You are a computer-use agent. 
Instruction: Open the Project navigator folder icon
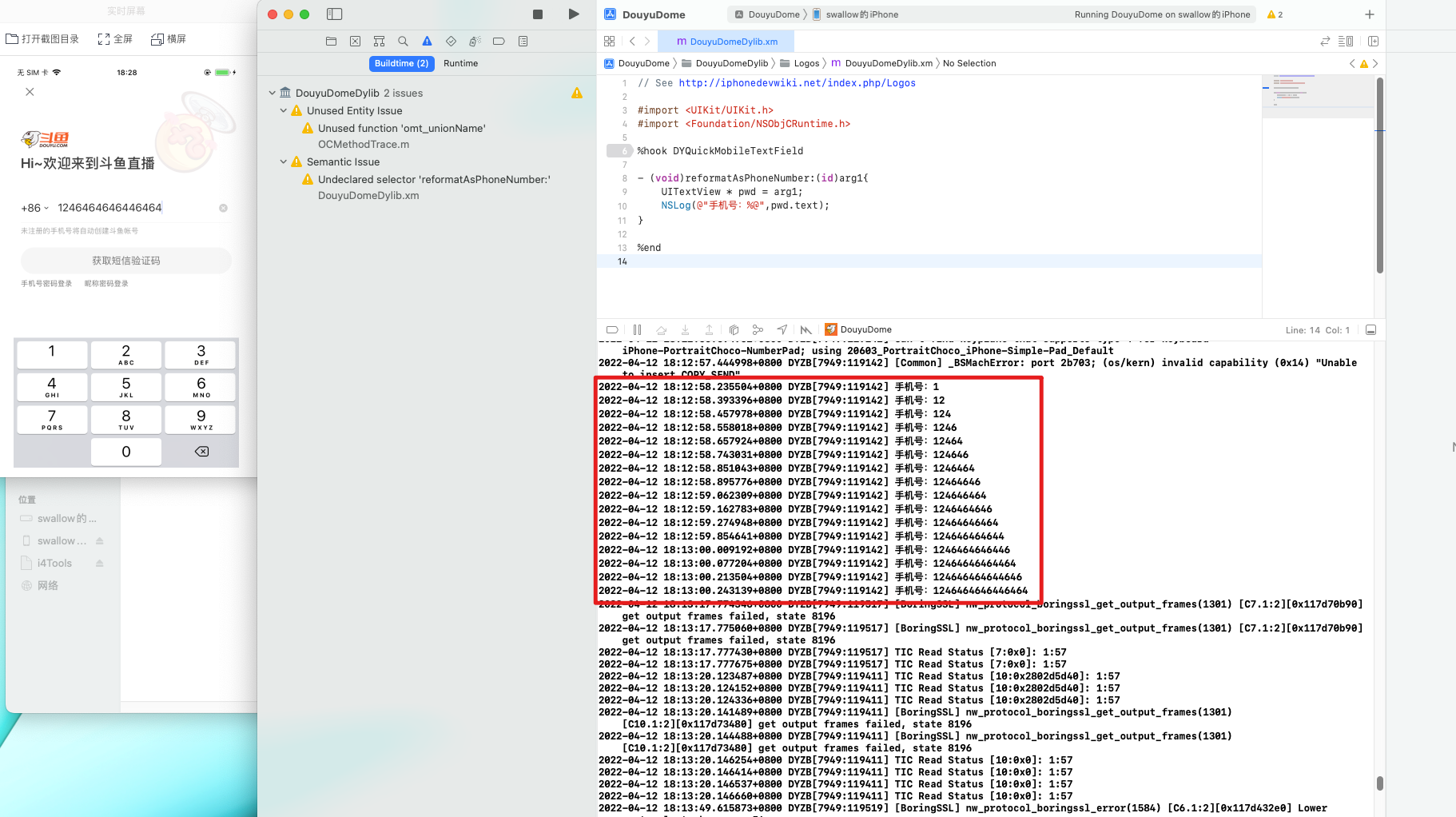(332, 41)
